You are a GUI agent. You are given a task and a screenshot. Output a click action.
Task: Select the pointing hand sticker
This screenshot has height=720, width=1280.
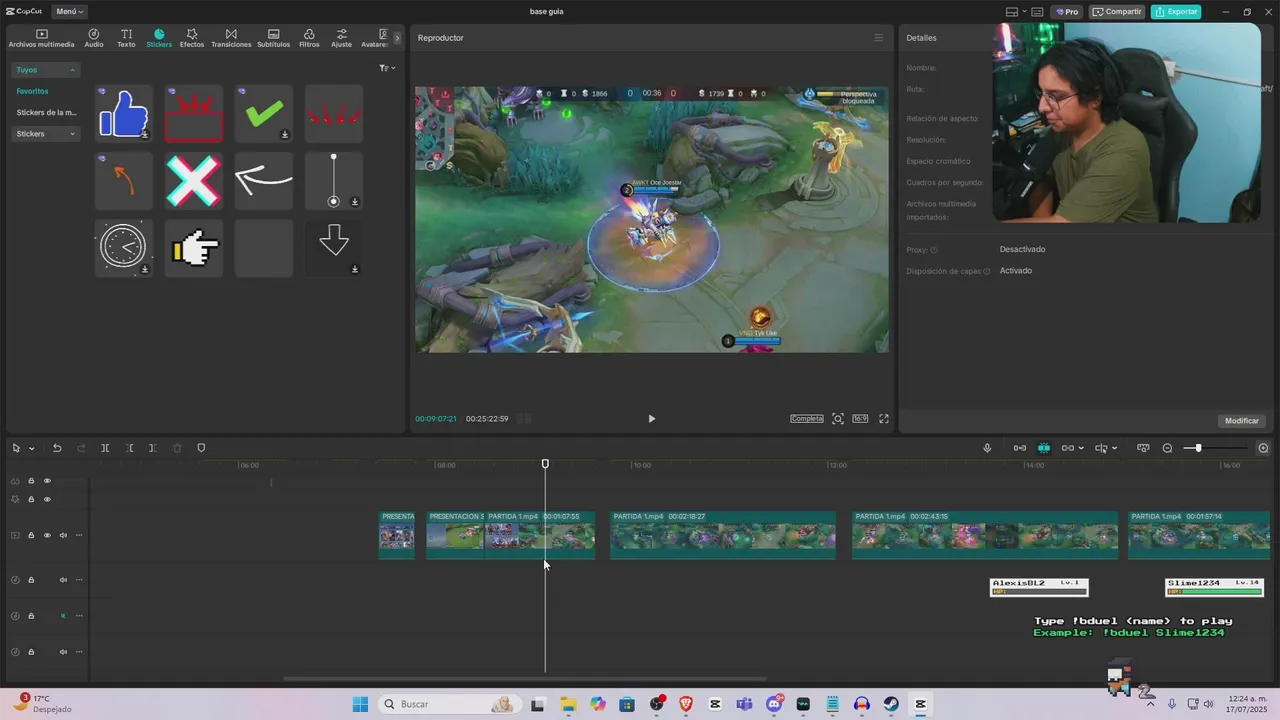coord(194,248)
